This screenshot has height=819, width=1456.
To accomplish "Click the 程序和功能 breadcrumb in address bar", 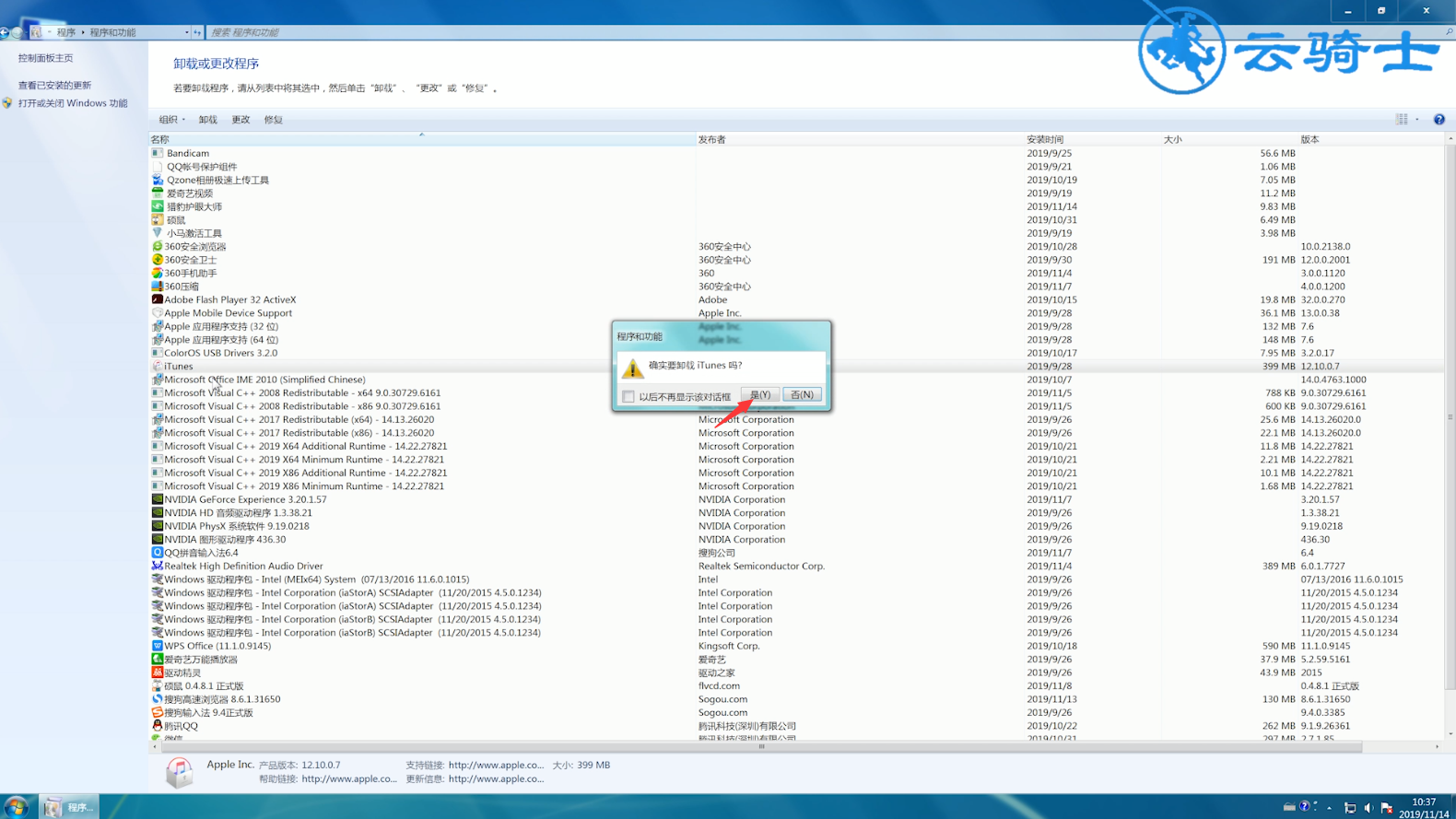I will (112, 32).
